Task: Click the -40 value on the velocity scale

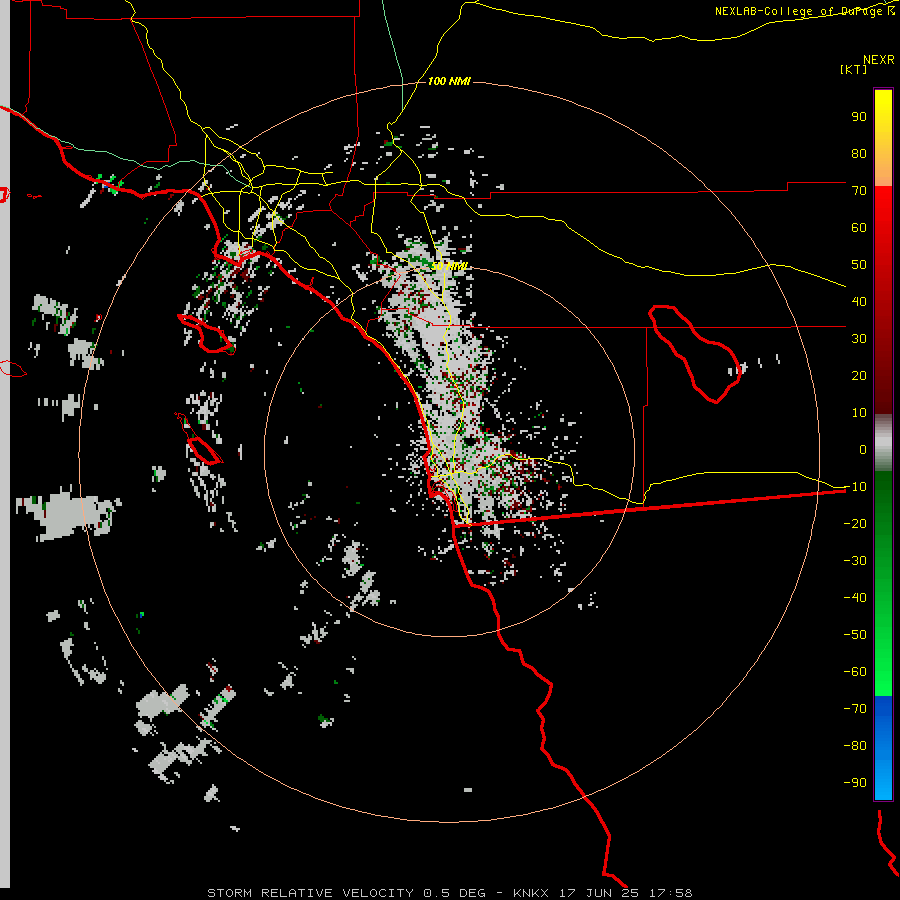Action: tap(855, 598)
